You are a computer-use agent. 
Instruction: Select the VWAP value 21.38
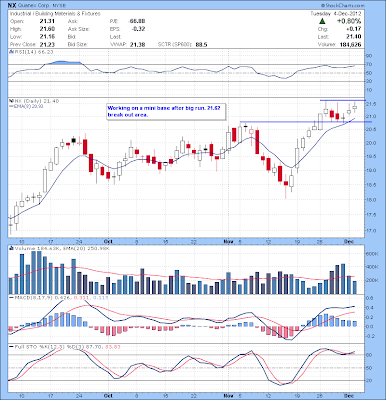(138, 44)
